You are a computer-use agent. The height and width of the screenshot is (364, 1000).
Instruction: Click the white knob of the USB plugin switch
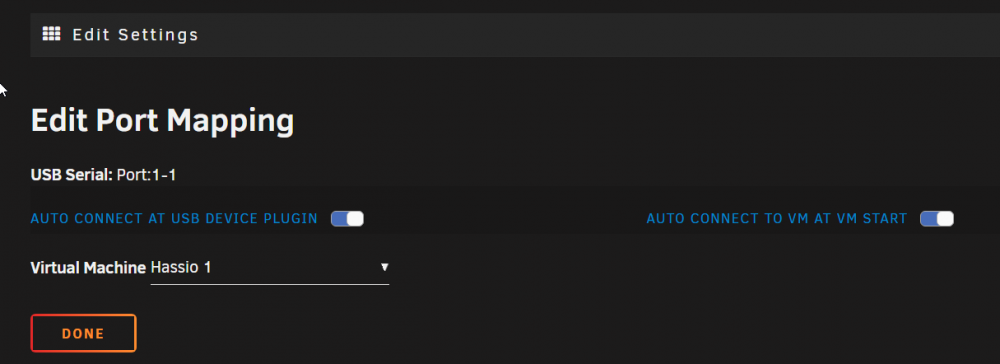(x=355, y=219)
